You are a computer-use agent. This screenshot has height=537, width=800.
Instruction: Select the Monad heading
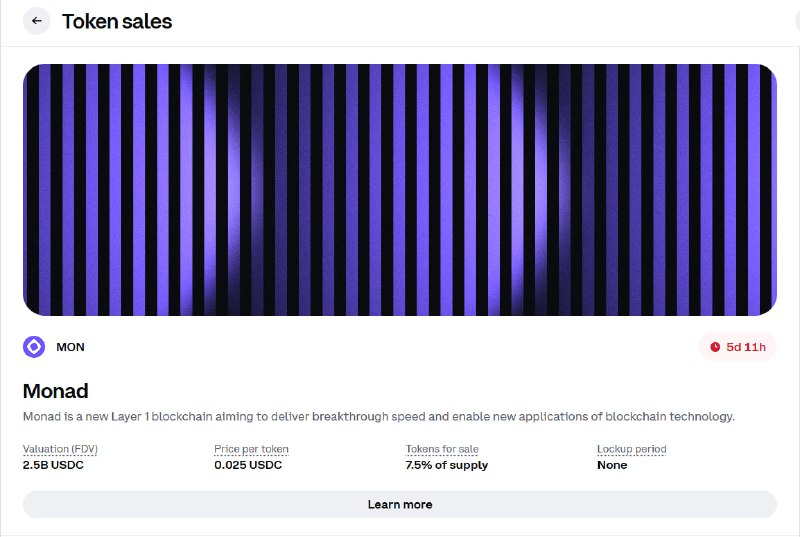[56, 390]
